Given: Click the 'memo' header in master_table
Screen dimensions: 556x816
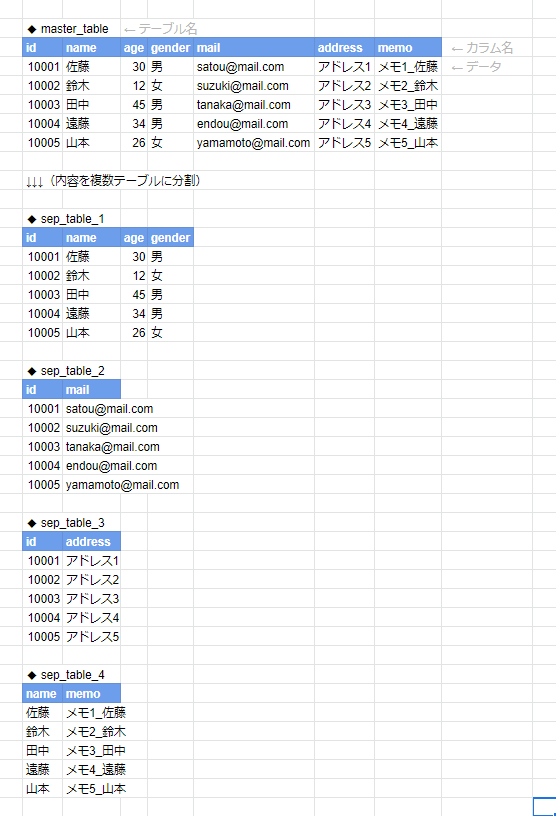Looking at the screenshot, I should 408,48.
